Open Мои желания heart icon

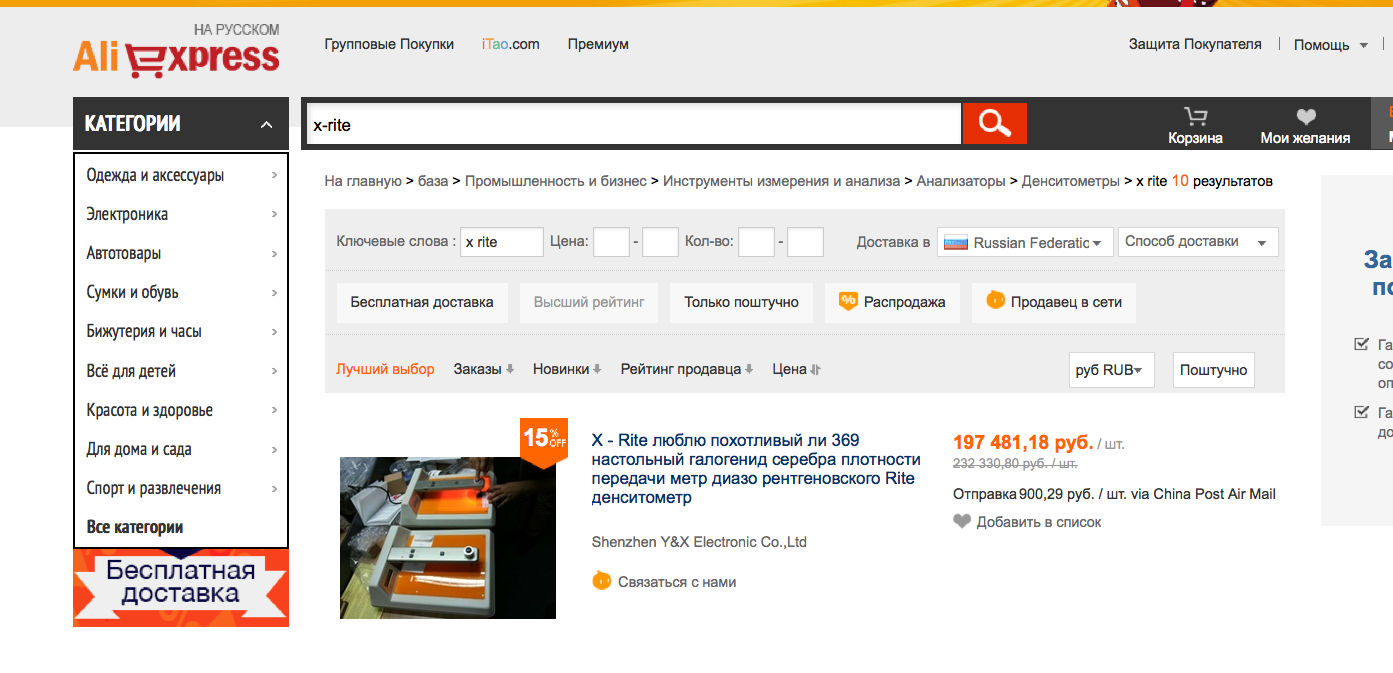pyautogui.click(x=1305, y=117)
